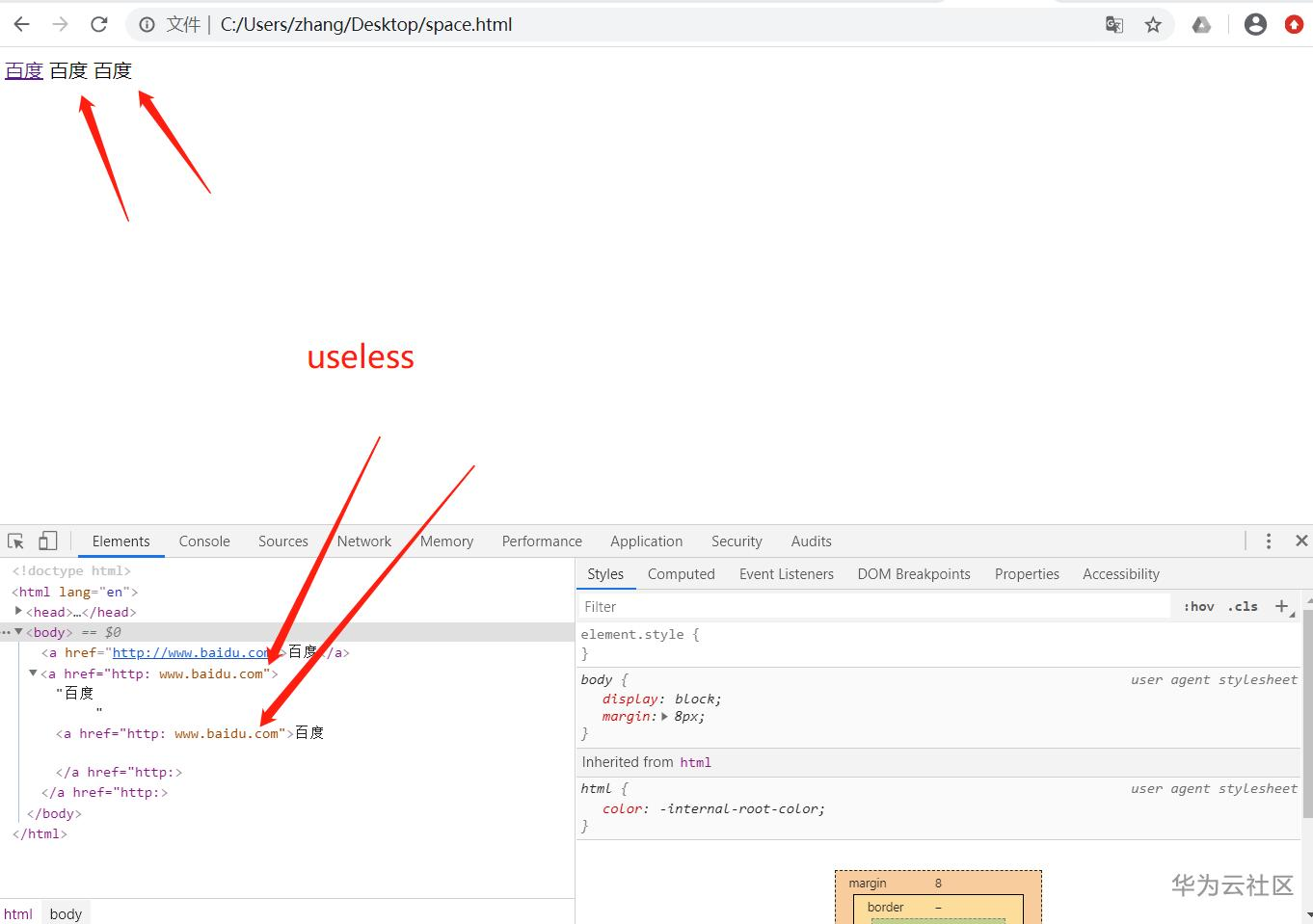Image resolution: width=1313 pixels, height=924 pixels.
Task: Reload the space.html page
Action: tap(98, 24)
